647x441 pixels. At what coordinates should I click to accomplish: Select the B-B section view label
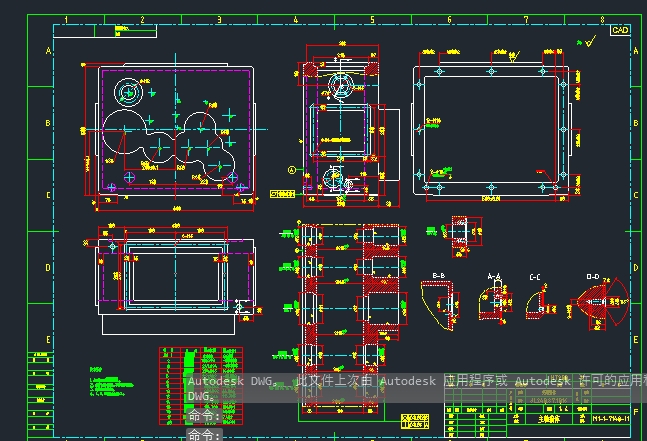[439, 276]
